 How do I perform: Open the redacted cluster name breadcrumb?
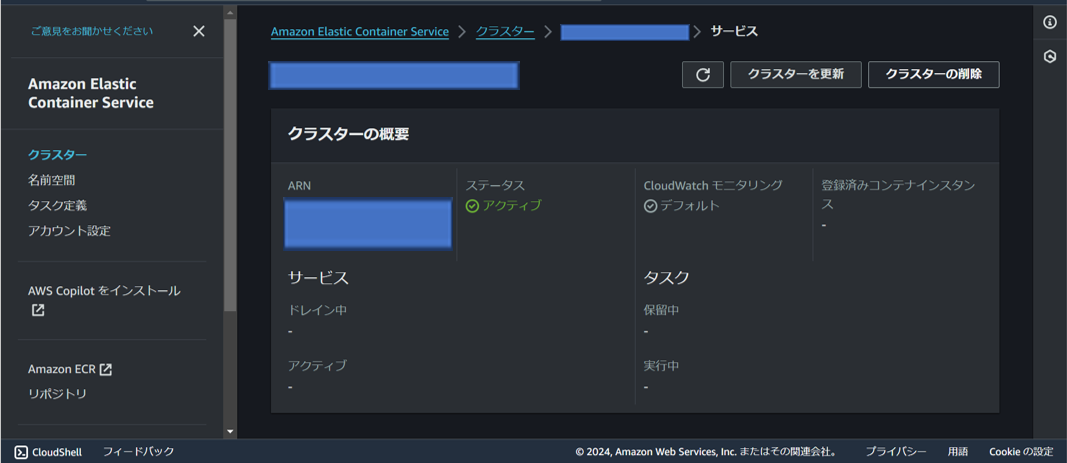click(x=625, y=32)
